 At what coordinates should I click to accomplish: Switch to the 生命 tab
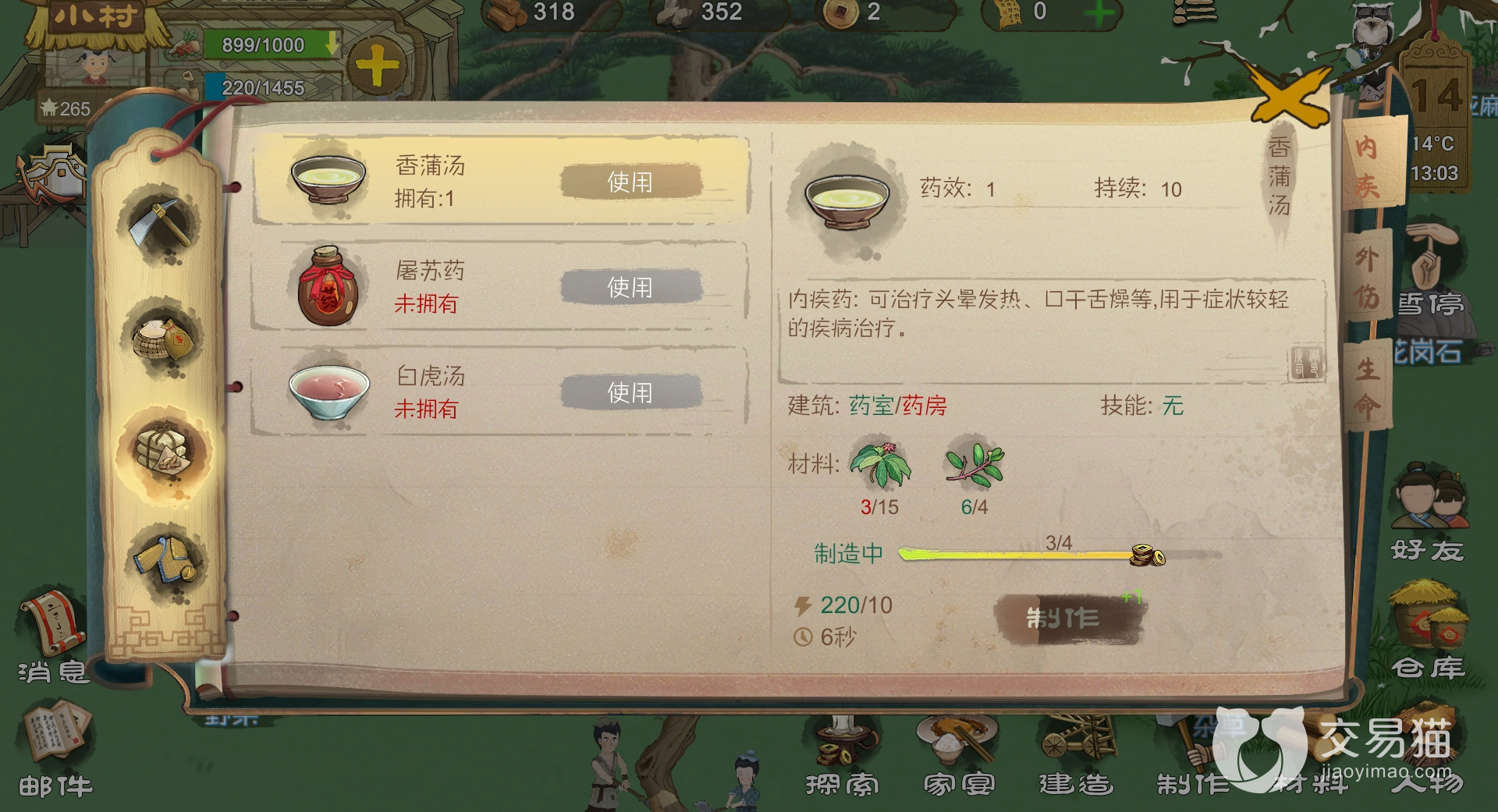1367,387
